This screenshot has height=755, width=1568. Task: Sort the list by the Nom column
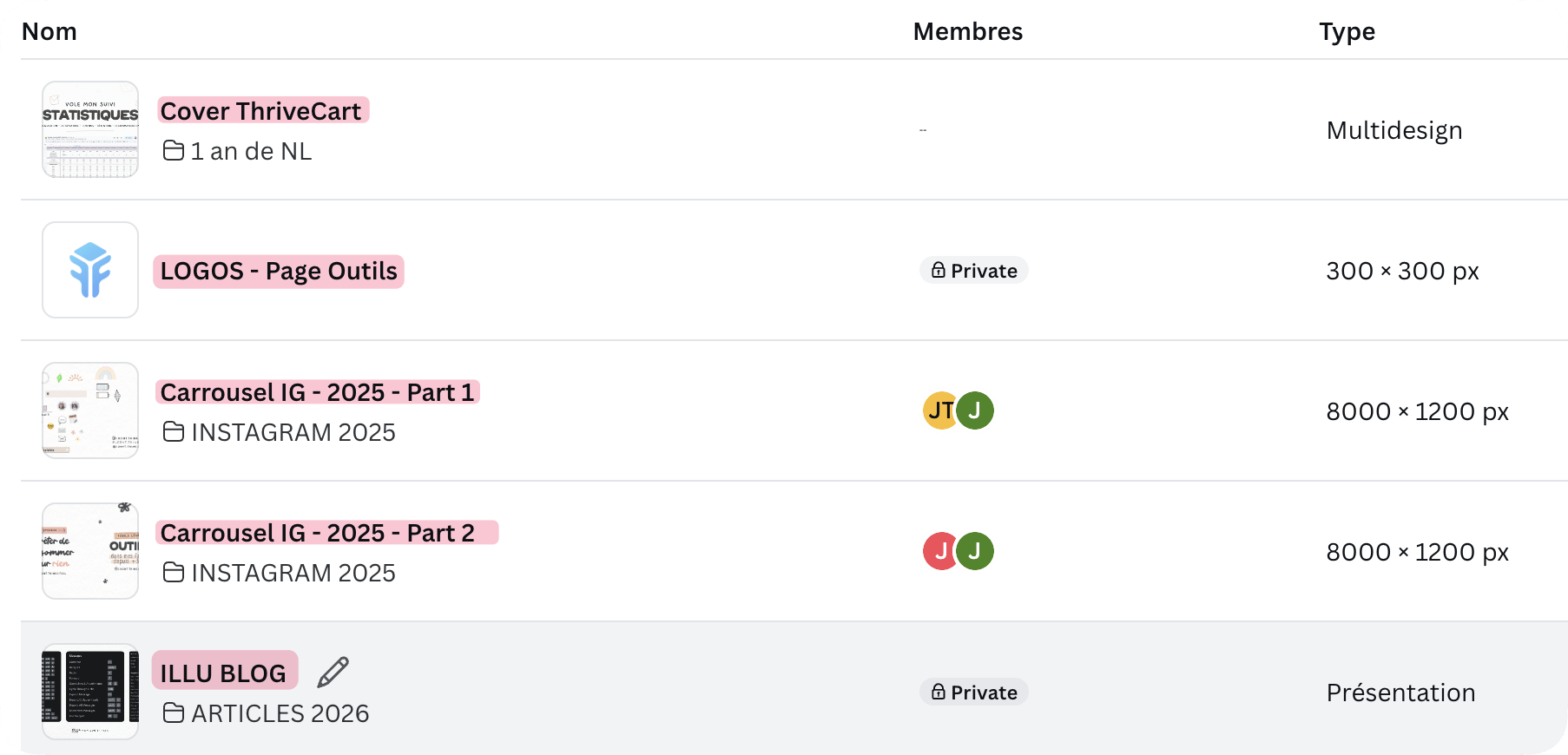point(49,31)
